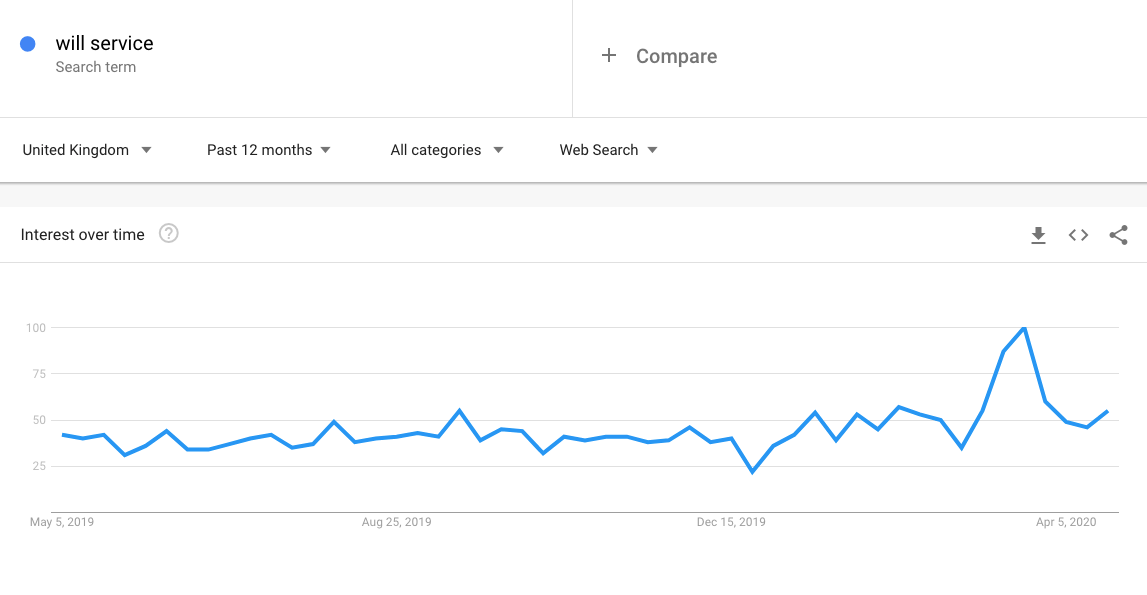
Task: Click the embed code icon
Action: [x=1078, y=235]
